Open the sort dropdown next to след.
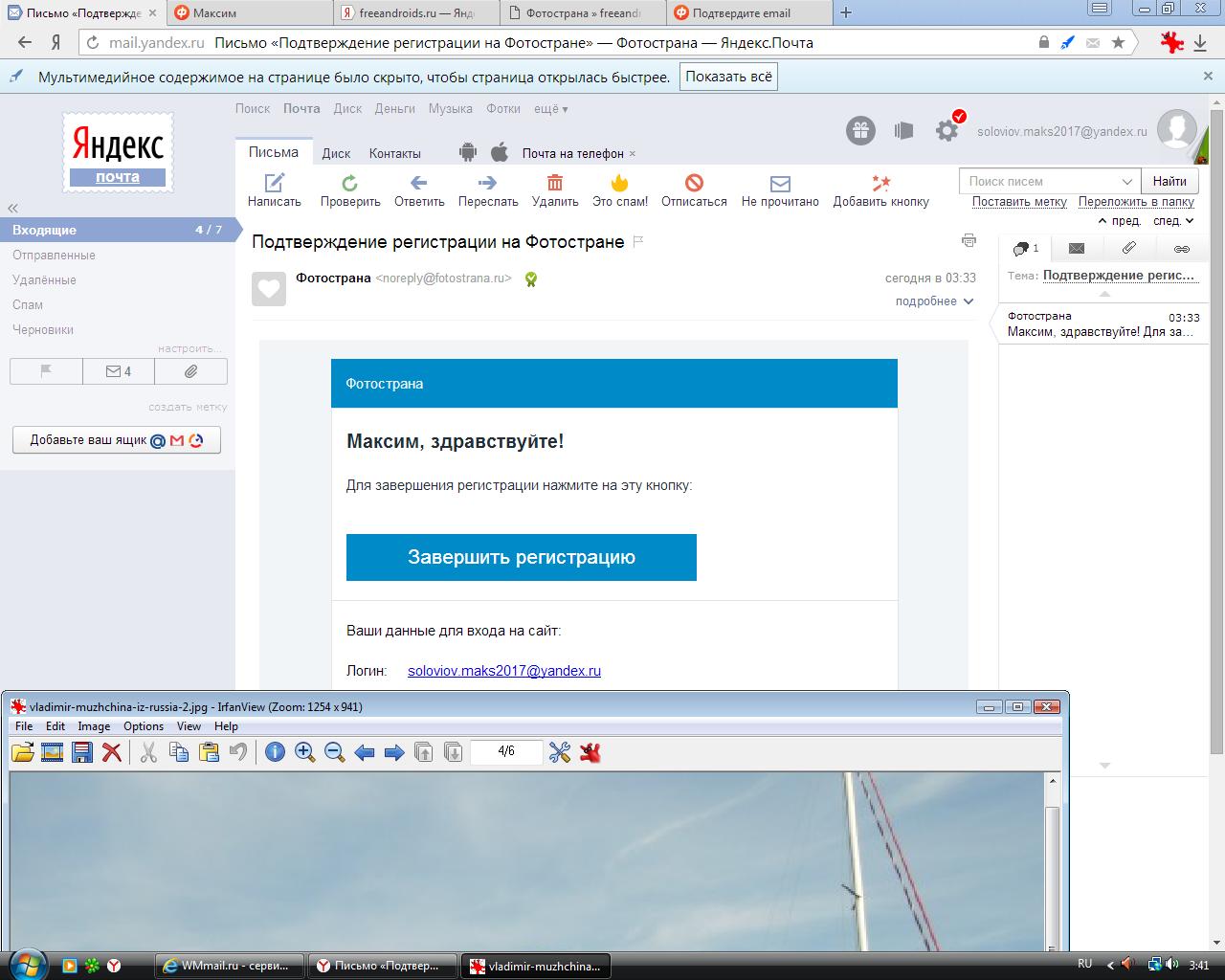The height and width of the screenshot is (980, 1225). [x=1190, y=221]
